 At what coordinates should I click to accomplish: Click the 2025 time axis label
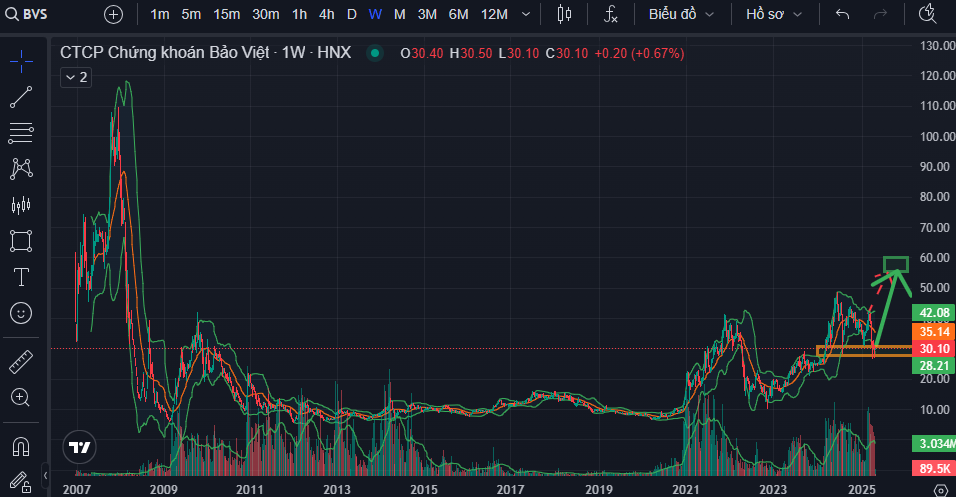click(x=862, y=490)
